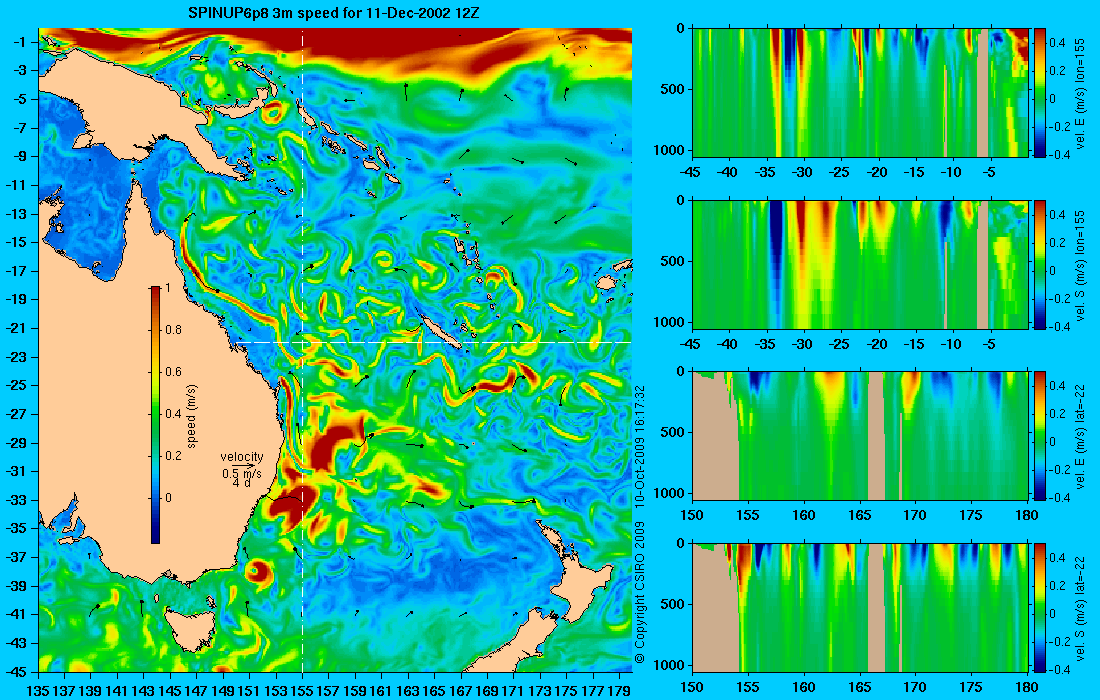Click the velocity reference arrow in the legend
The image size is (1100, 700).
click(242, 466)
